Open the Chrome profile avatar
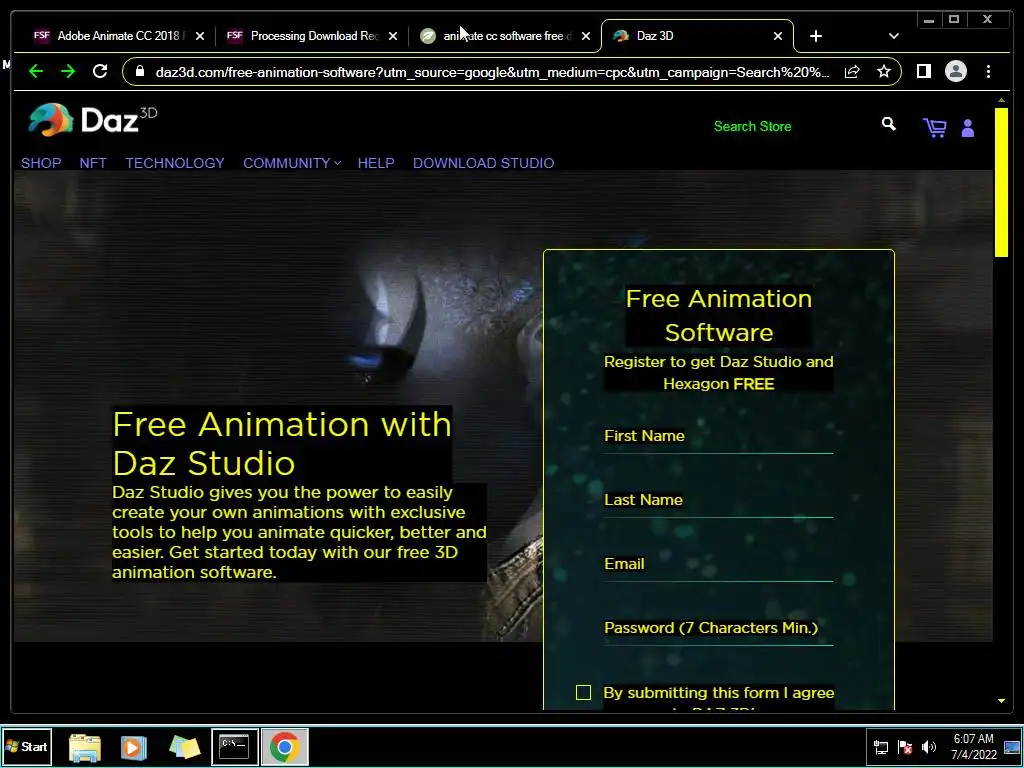This screenshot has height=768, width=1024. [955, 71]
